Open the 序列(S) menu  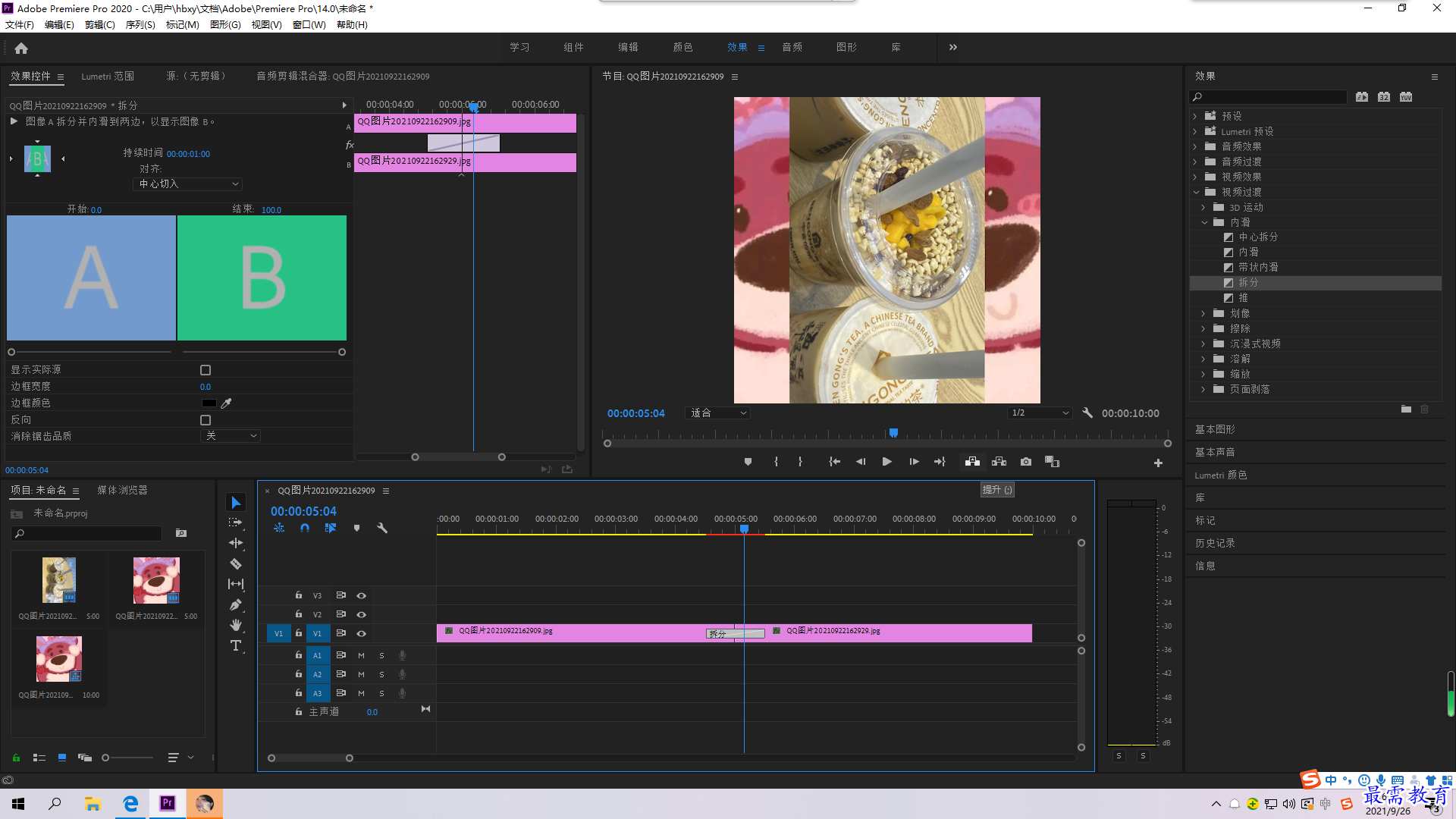pyautogui.click(x=140, y=25)
